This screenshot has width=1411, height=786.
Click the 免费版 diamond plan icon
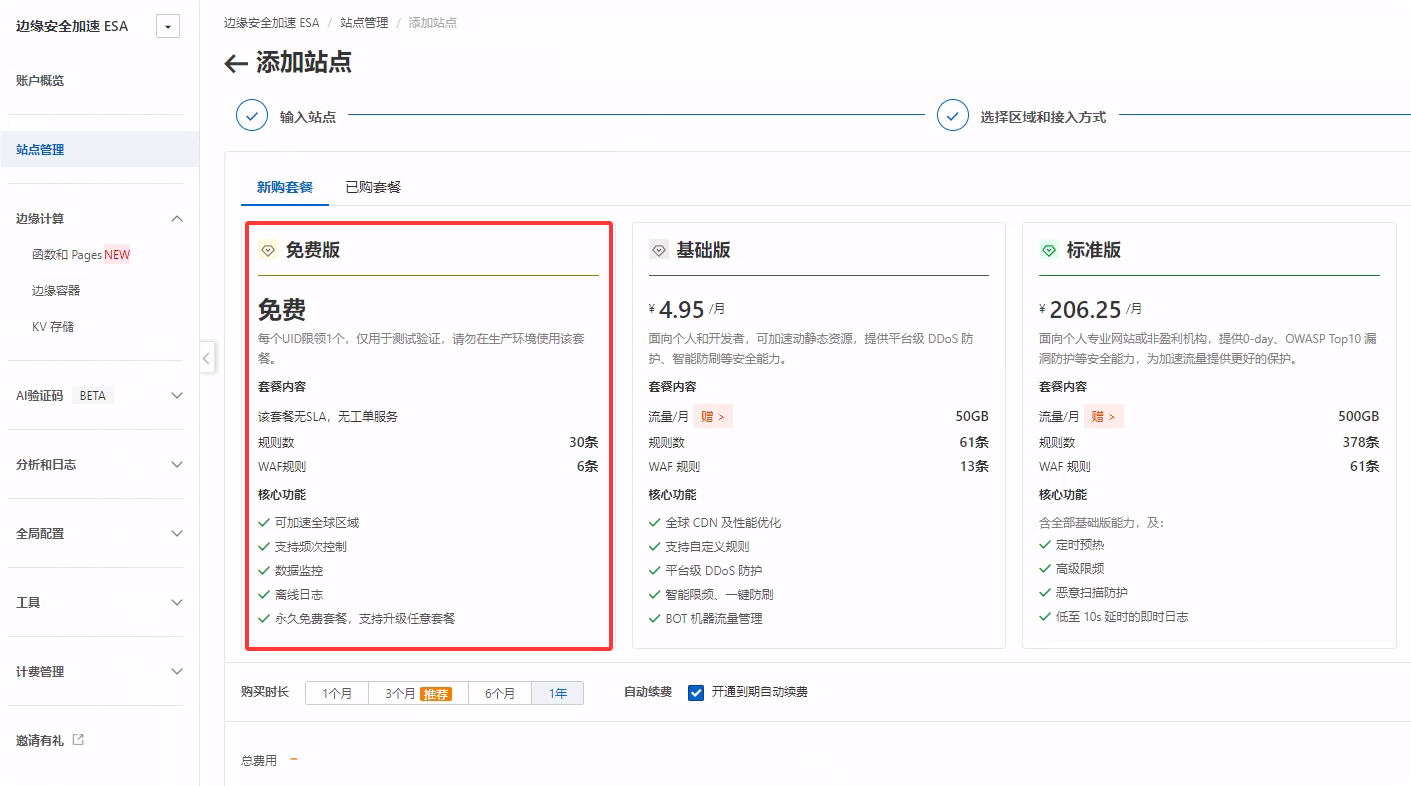(x=268, y=250)
